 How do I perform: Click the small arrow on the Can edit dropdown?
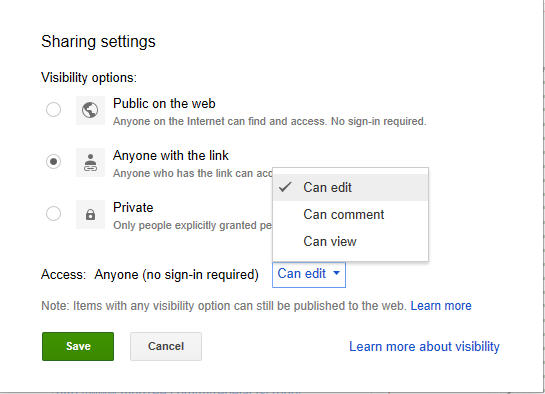pos(336,273)
